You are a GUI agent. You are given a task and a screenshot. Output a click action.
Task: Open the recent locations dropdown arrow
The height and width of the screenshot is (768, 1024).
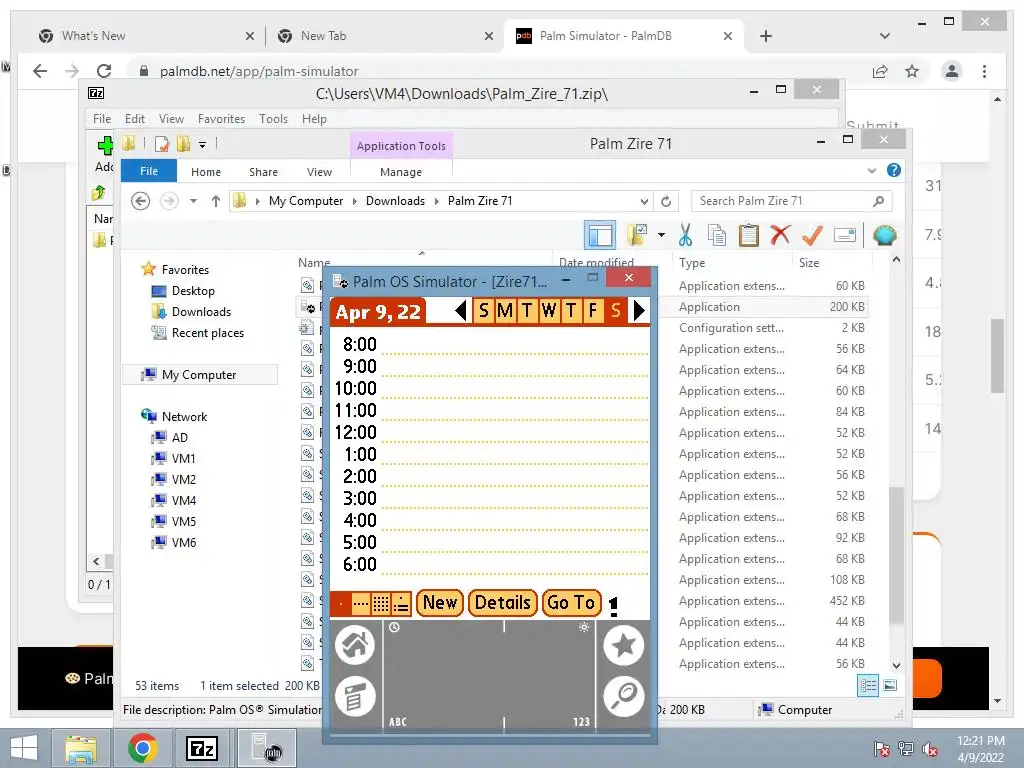pos(193,201)
